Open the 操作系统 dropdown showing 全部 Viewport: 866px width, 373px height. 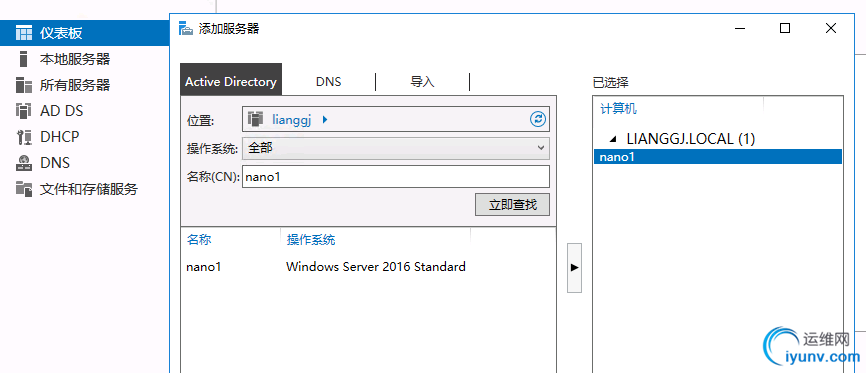point(396,148)
